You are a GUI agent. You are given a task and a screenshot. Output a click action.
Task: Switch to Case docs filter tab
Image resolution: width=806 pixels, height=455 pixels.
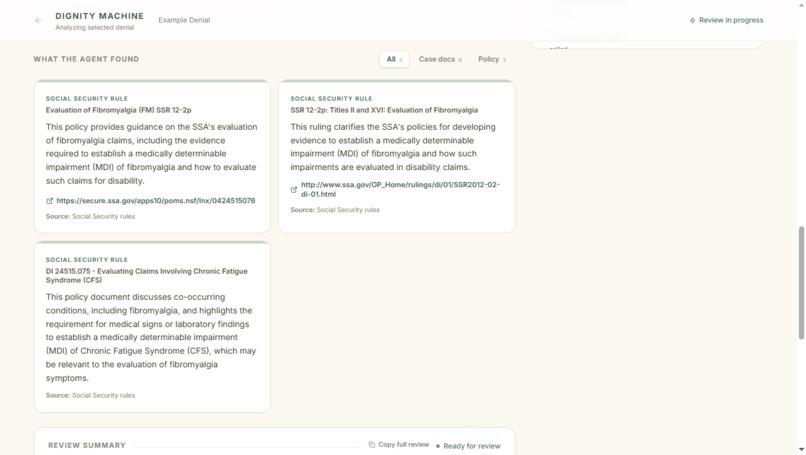[x=440, y=59]
